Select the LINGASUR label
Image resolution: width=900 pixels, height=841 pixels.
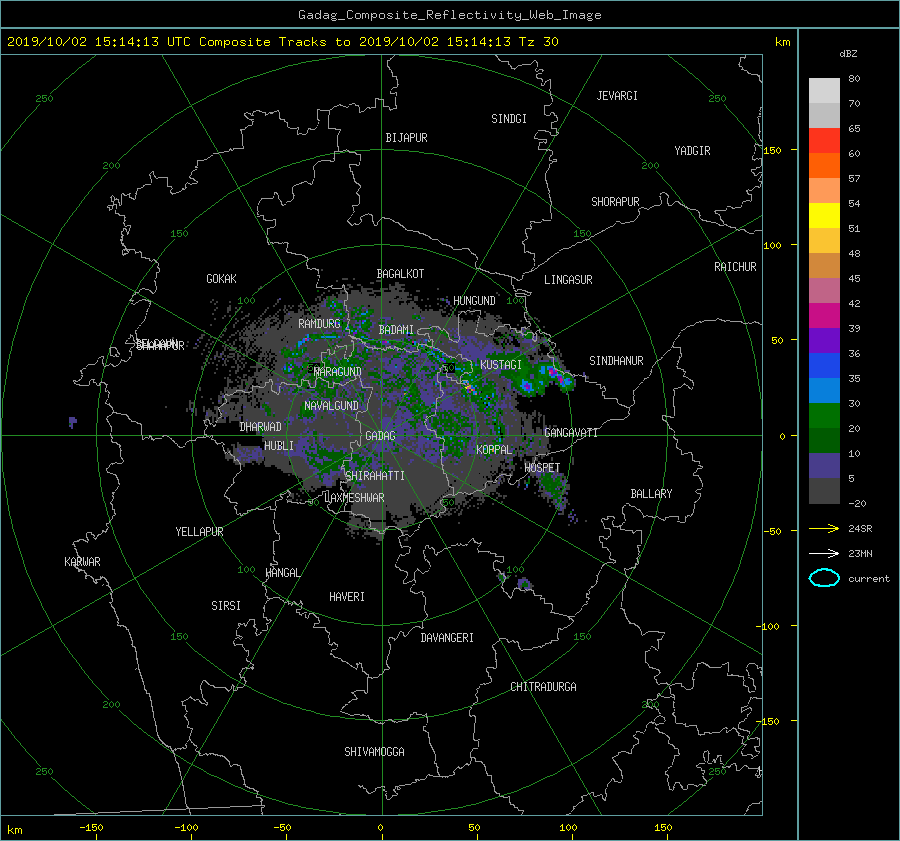[x=568, y=280]
